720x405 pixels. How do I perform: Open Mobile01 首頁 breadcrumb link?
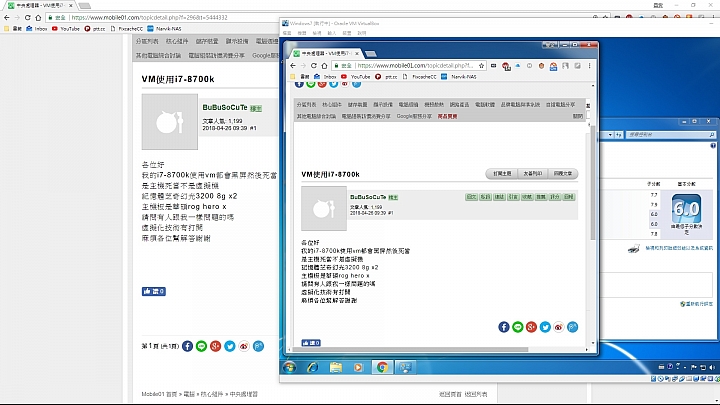click(159, 394)
